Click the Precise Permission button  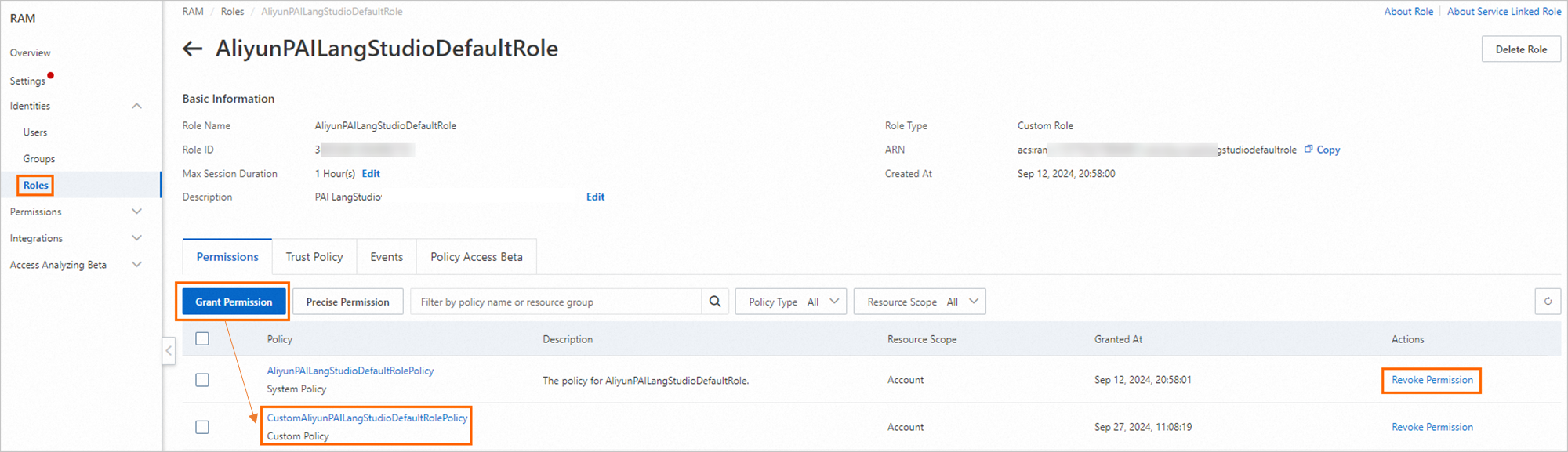348,302
